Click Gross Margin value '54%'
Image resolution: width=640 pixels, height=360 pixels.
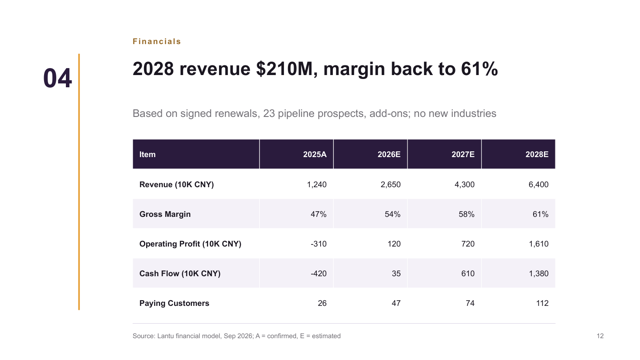(392, 214)
